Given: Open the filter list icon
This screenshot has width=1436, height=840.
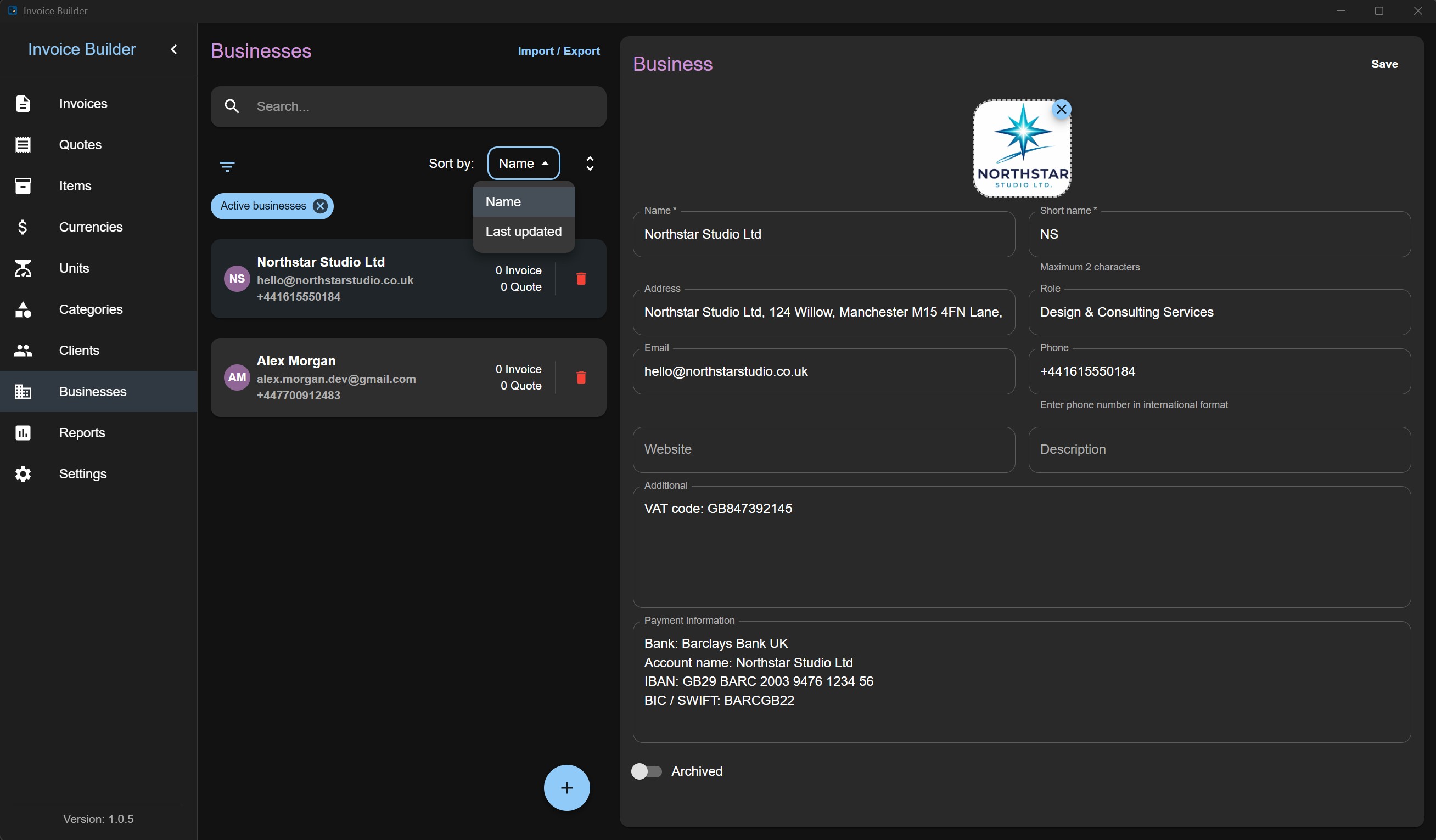Looking at the screenshot, I should 227,166.
